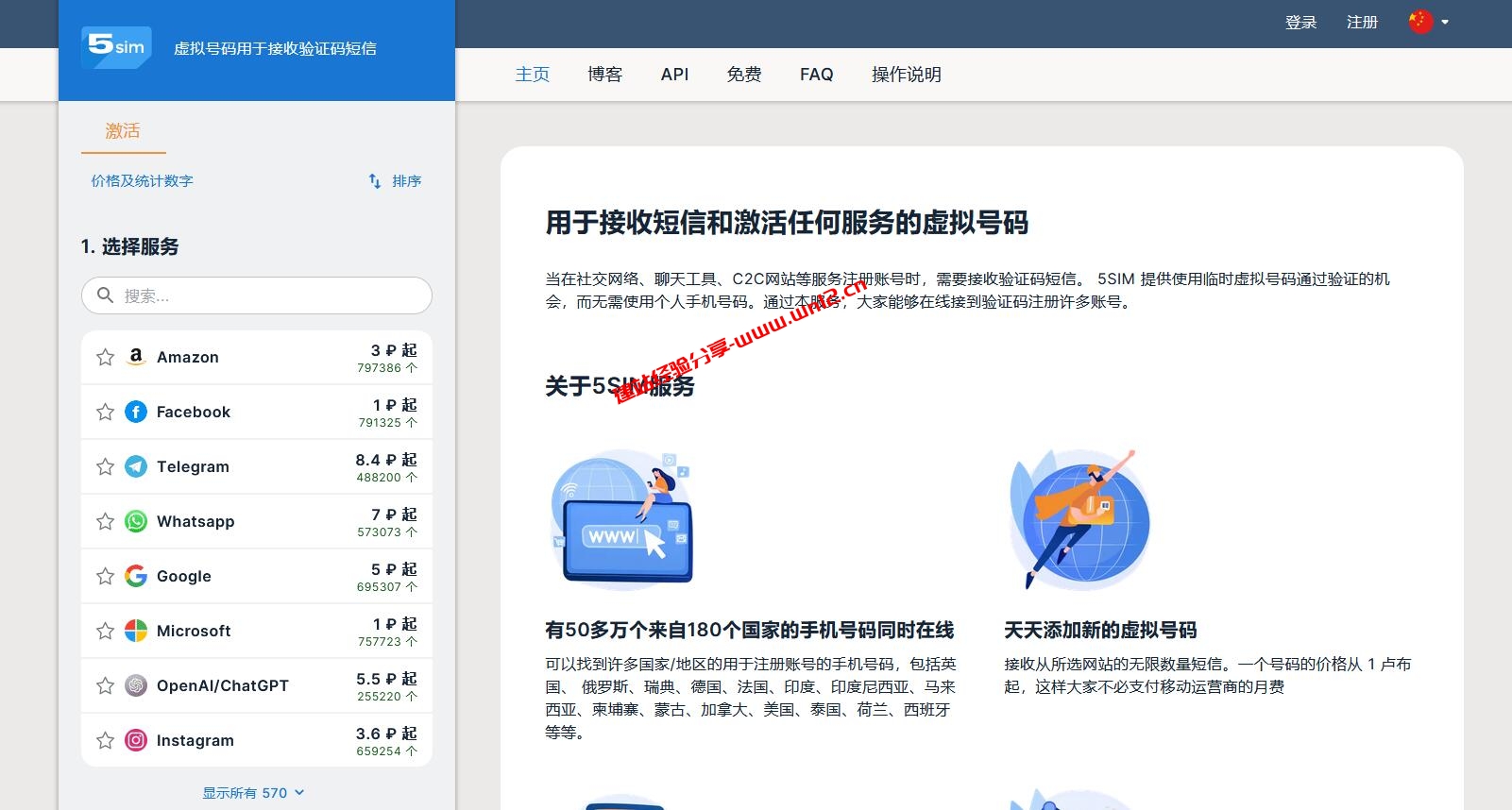Viewport: 1512px width, 810px height.
Task: Star the OpenAI/ChatGPT service
Action: pos(106,685)
